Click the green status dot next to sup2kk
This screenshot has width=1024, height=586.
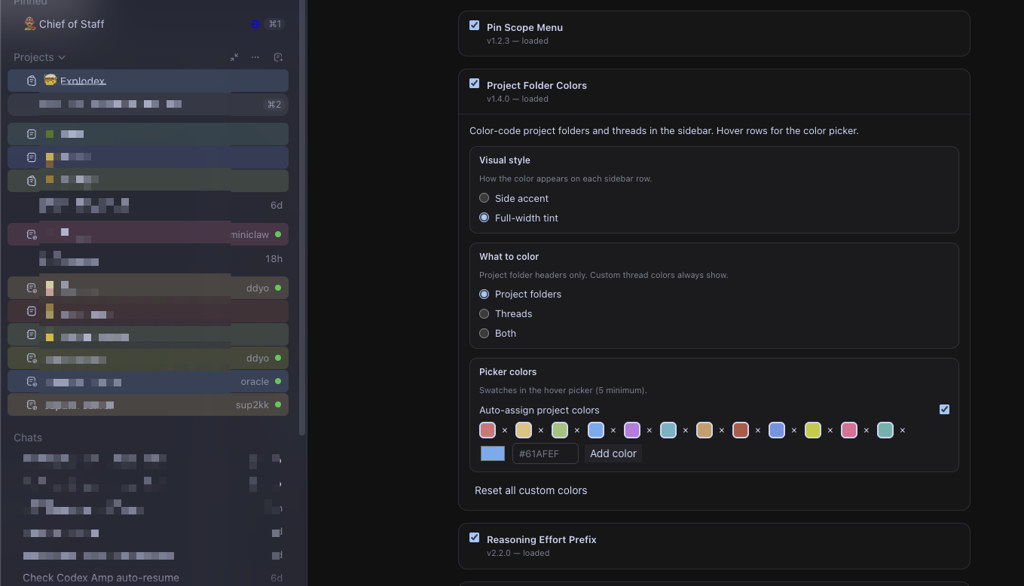point(278,405)
